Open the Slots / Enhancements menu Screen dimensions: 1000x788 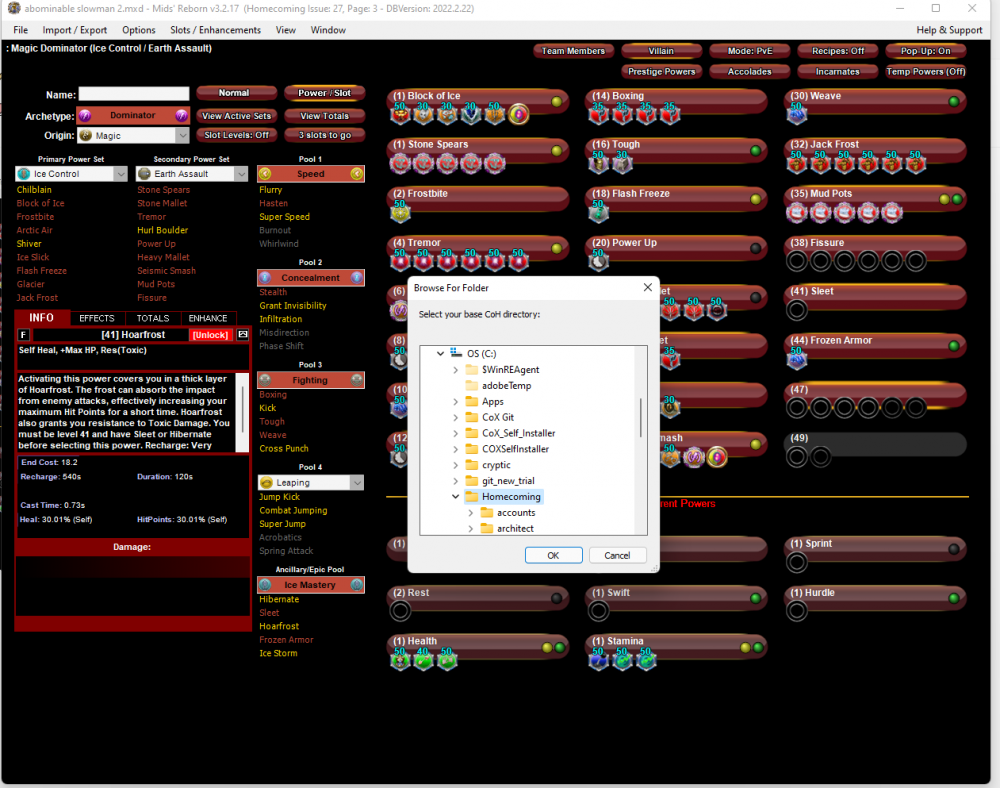(x=215, y=30)
